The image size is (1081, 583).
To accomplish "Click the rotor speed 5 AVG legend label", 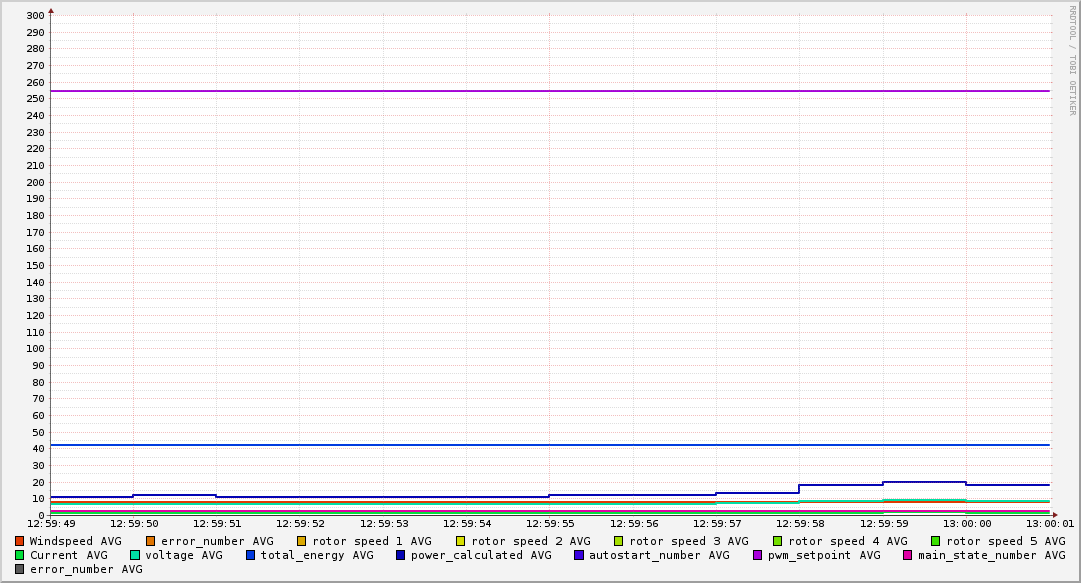I will point(1005,541).
